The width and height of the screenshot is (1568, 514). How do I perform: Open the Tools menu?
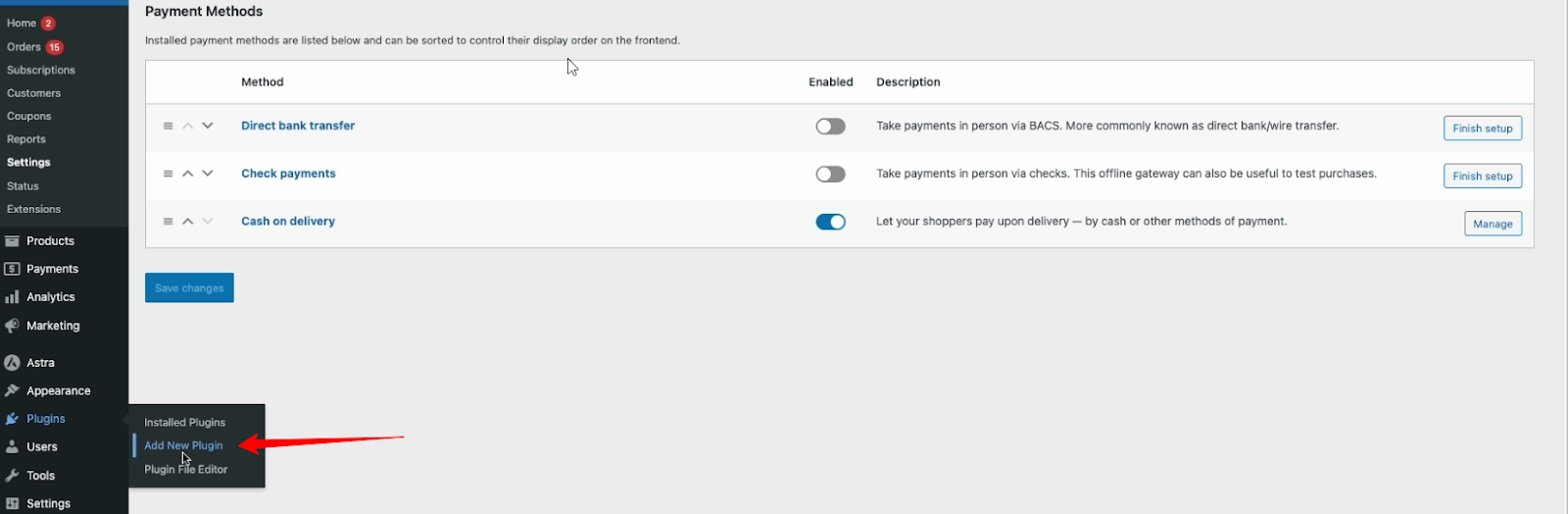pyautogui.click(x=40, y=476)
